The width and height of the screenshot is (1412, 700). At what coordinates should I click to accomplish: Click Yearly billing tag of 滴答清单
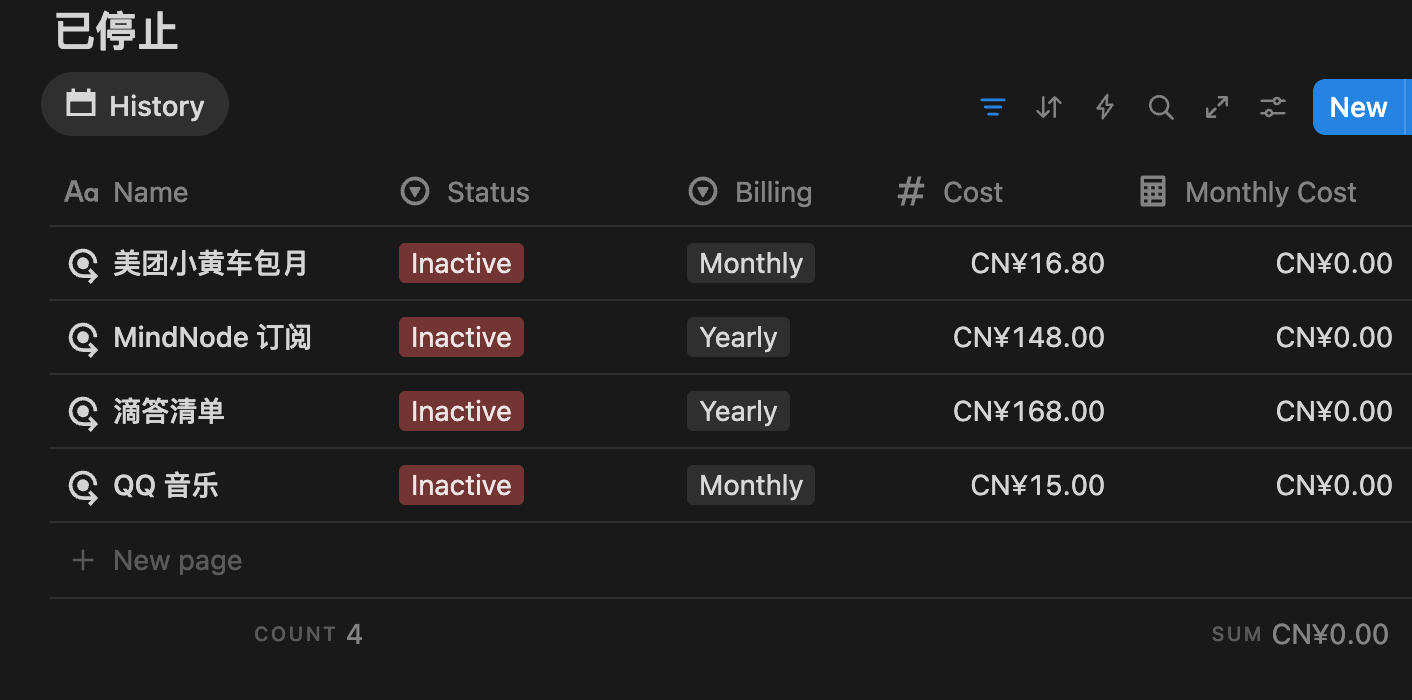pos(738,411)
